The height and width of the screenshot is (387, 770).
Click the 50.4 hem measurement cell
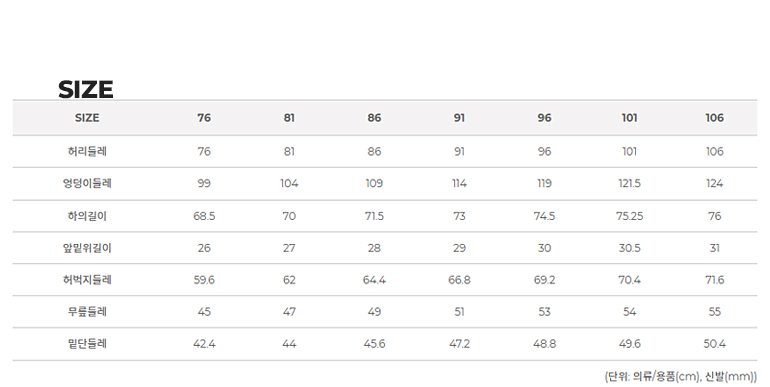coord(715,344)
